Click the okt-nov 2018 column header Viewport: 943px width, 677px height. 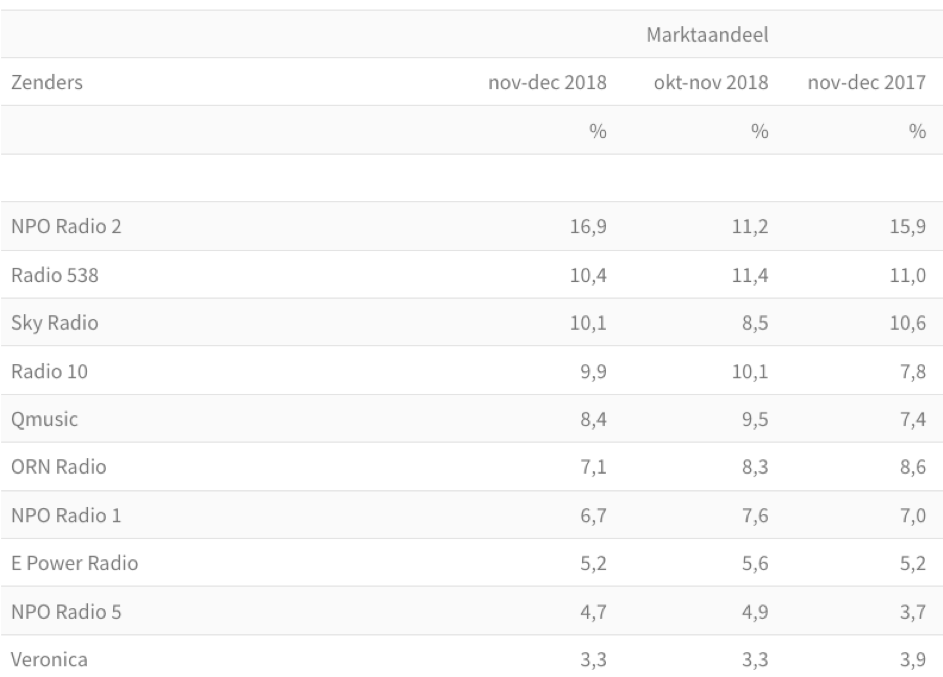tap(711, 82)
